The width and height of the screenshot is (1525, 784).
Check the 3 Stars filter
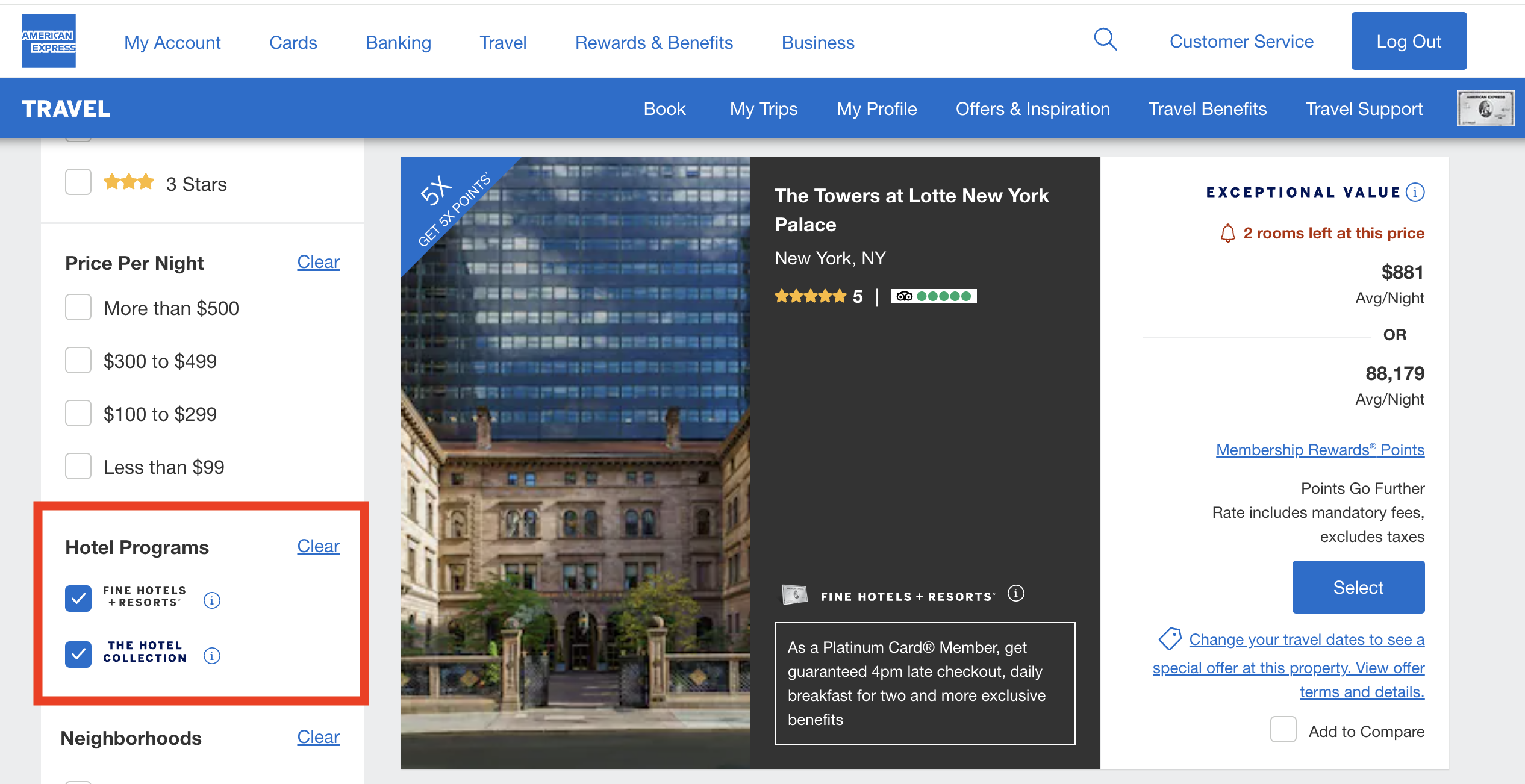(78, 182)
